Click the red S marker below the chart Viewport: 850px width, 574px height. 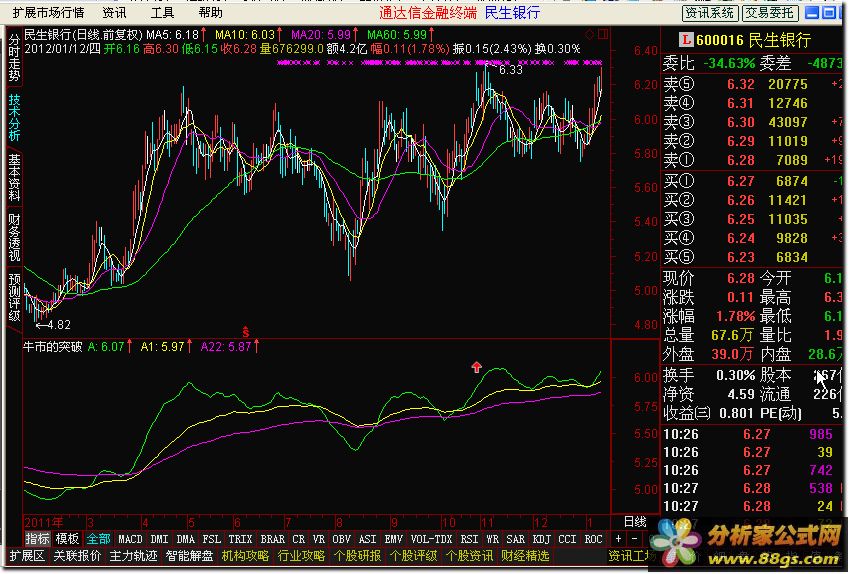click(246, 331)
